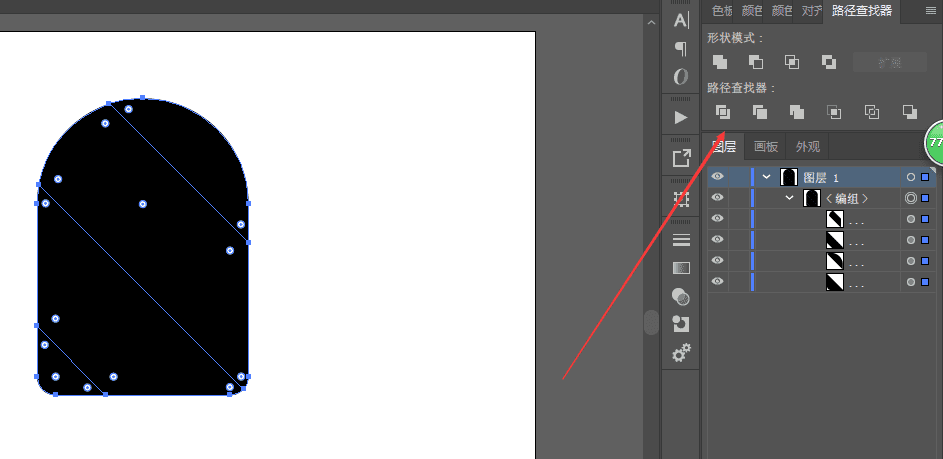943x459 pixels.
Task: Open the OpenType panel icon
Action: (x=681, y=76)
